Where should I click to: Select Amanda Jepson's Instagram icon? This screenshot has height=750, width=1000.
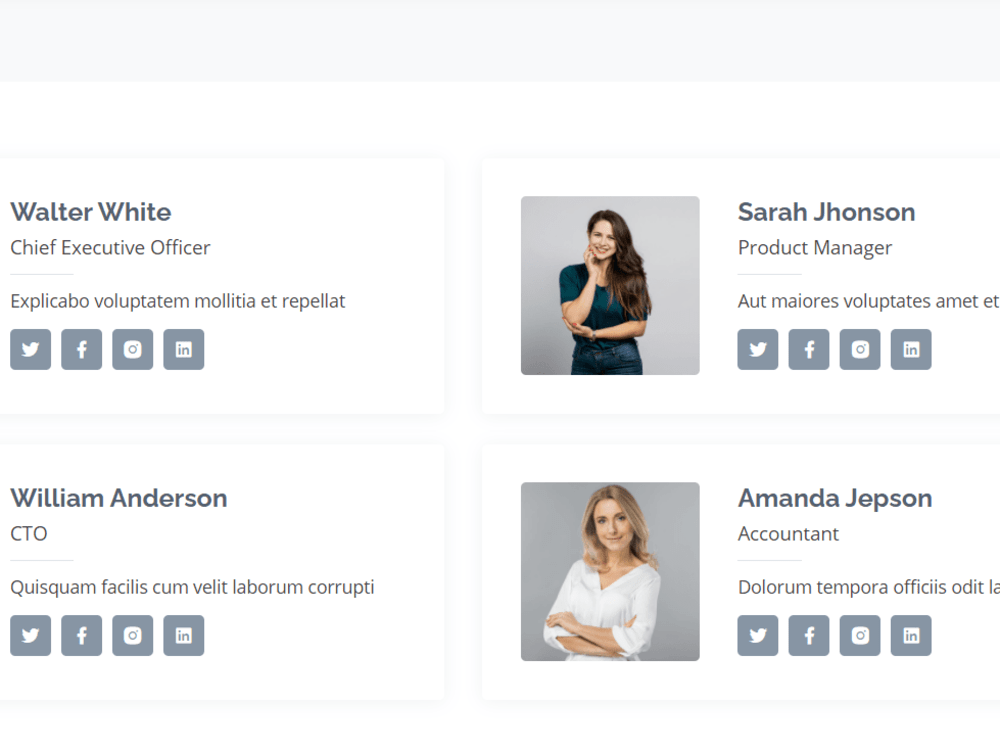[x=860, y=635]
